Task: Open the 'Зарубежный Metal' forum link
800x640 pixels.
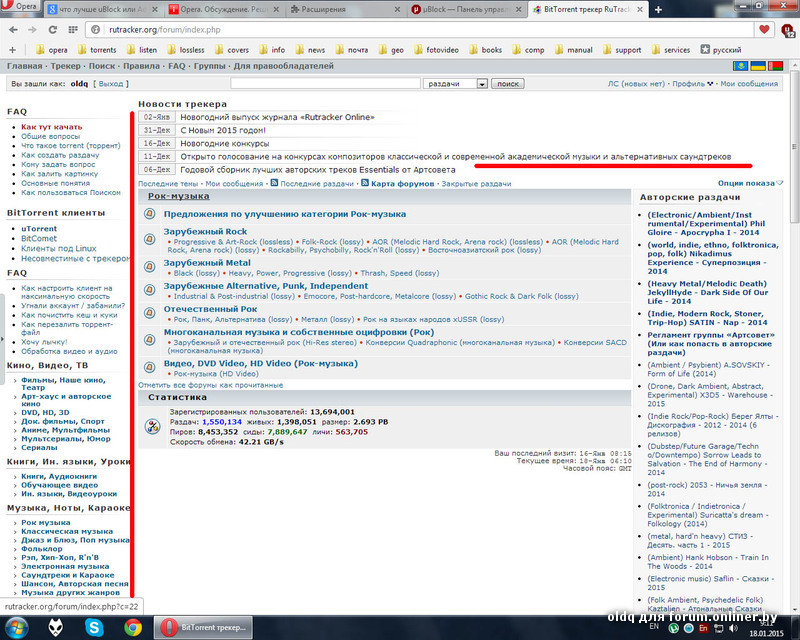Action: tap(205, 262)
